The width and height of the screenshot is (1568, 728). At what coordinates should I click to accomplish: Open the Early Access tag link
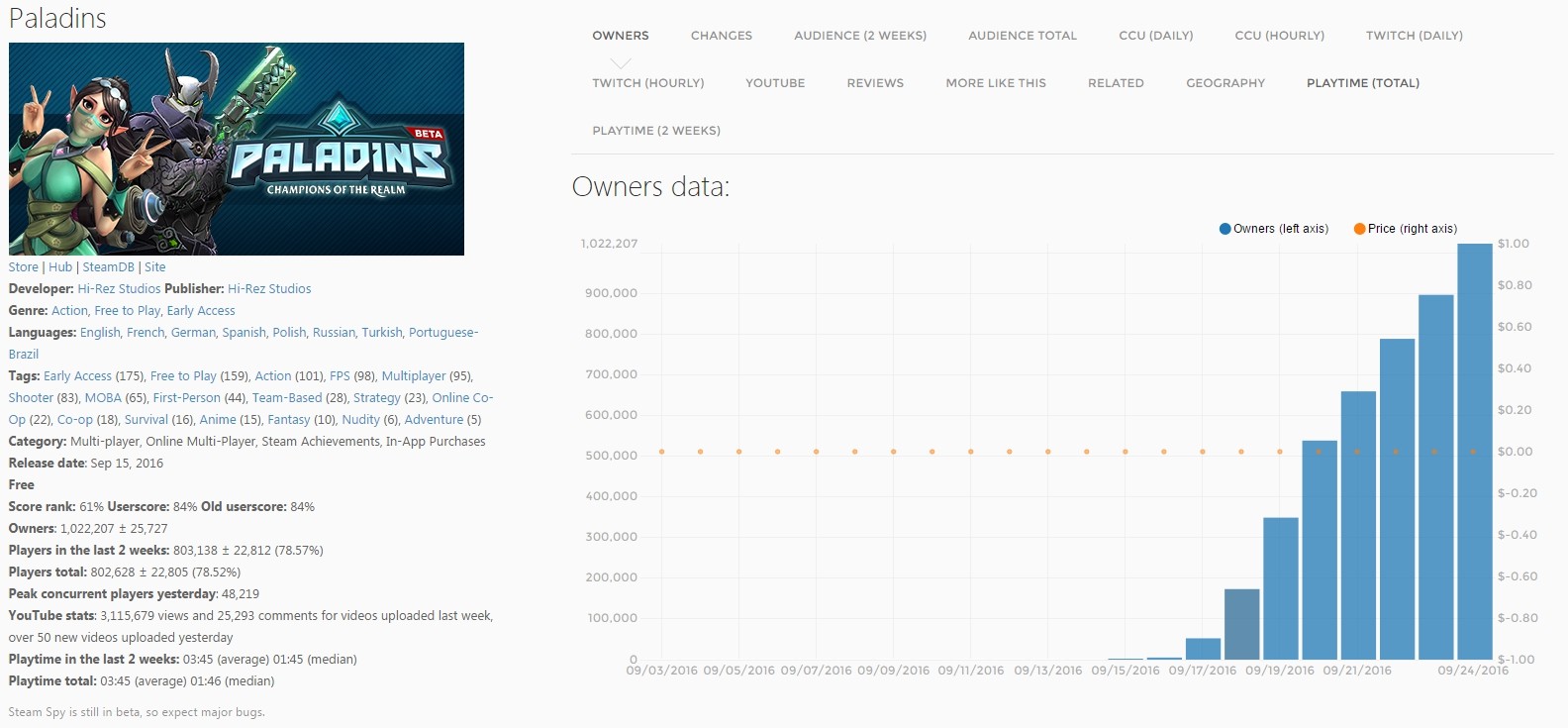point(77,376)
